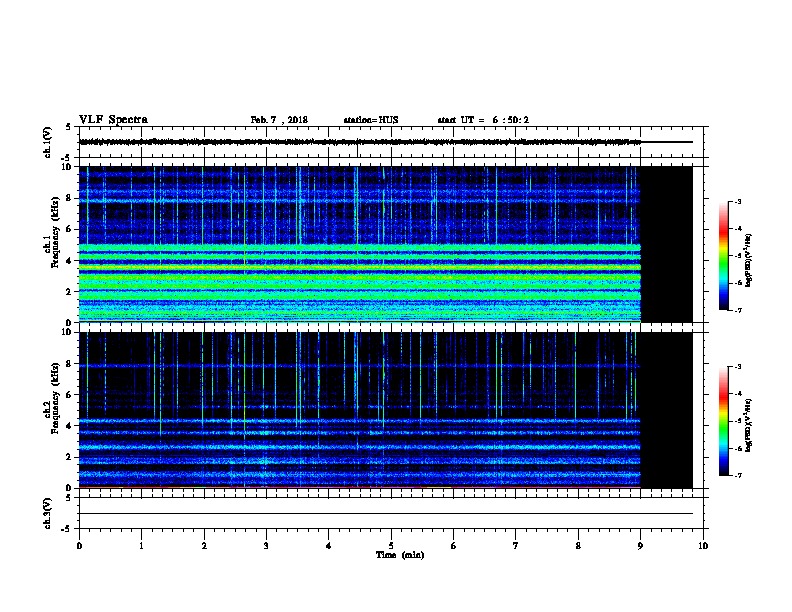Click the "station=HUS" header label
Image resolution: width=792 pixels, height=612 pixels.
click(x=371, y=120)
